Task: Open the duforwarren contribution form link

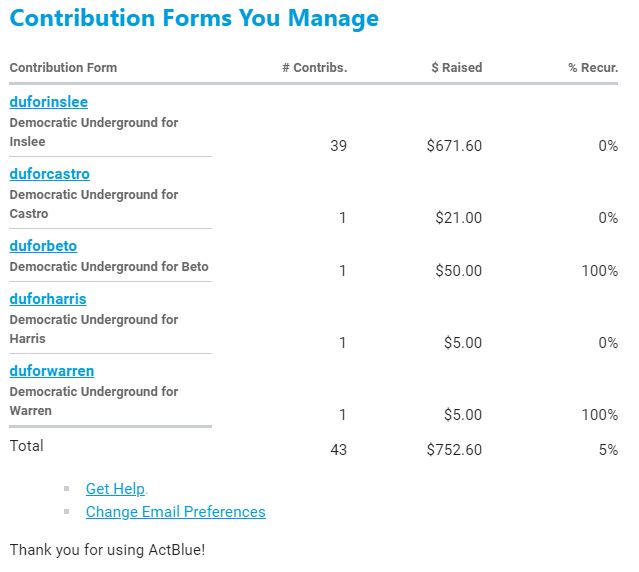Action: click(x=52, y=371)
